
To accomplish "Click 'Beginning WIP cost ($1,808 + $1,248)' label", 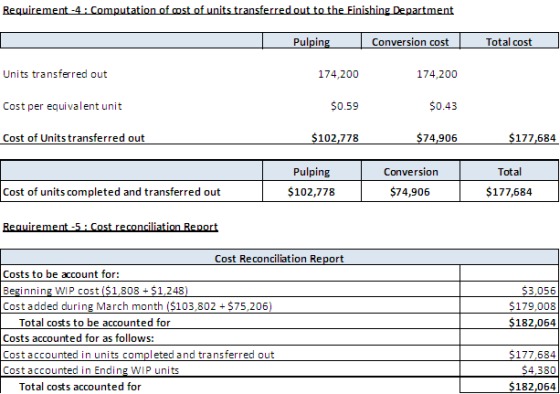I will pyautogui.click(x=95, y=290).
